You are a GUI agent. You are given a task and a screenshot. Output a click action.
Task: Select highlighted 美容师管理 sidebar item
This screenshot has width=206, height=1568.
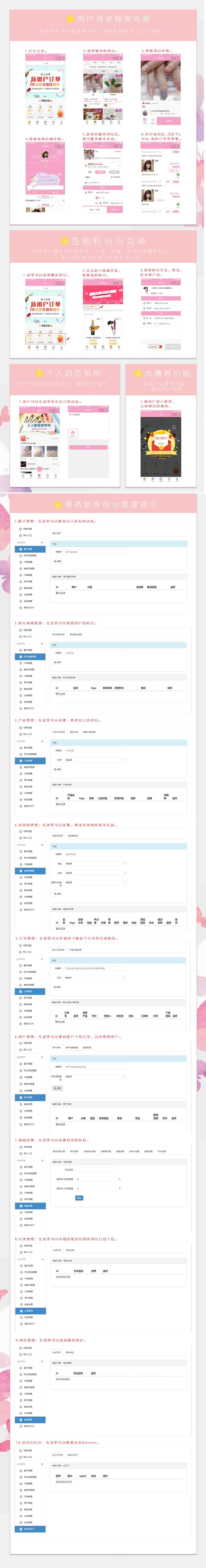30,871
